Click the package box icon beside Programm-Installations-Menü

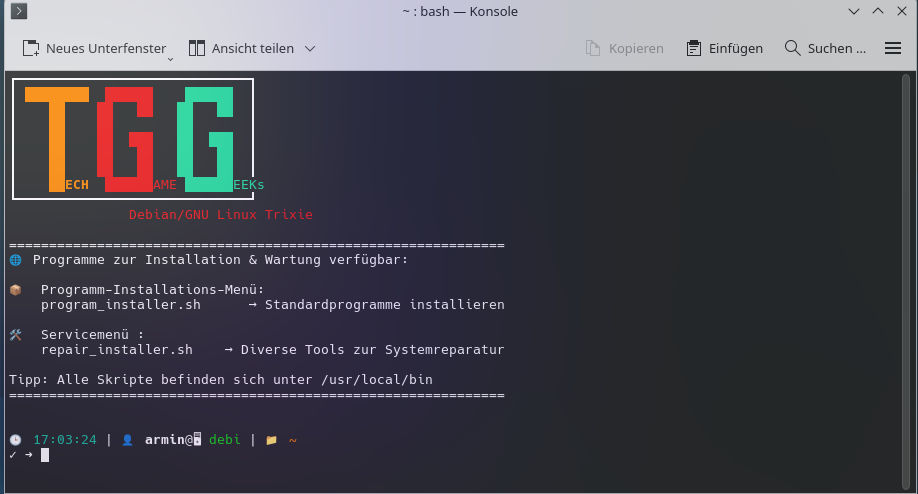(x=15, y=290)
